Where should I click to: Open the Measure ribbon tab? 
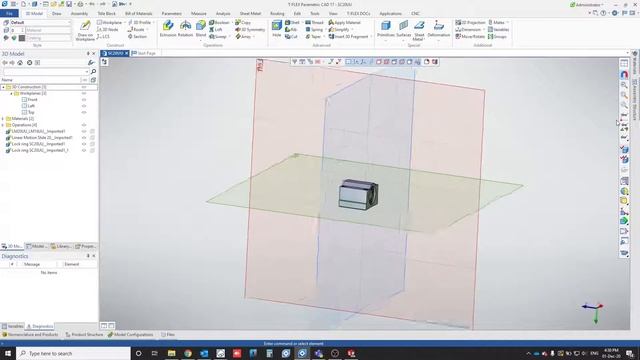click(199, 13)
